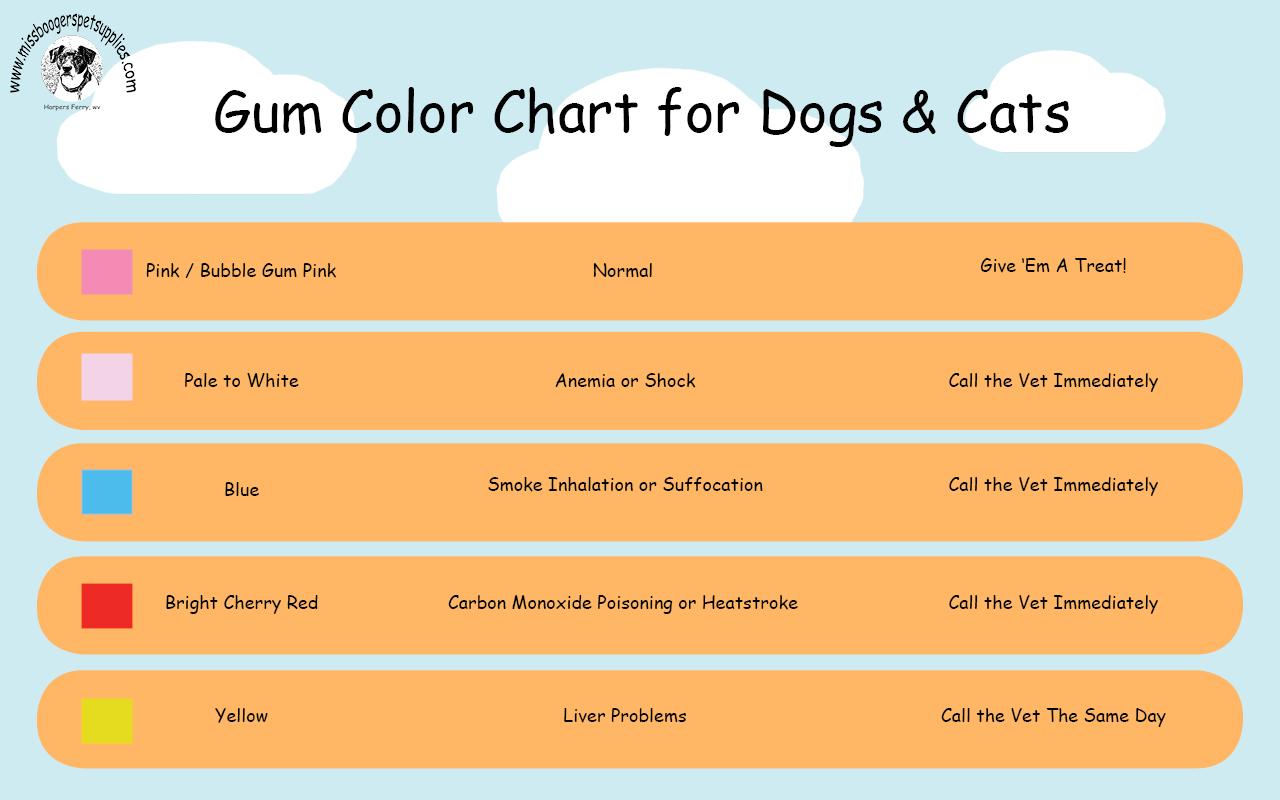Viewport: 1280px width, 800px height.
Task: Click the 'Normal' condition text
Action: click(622, 271)
